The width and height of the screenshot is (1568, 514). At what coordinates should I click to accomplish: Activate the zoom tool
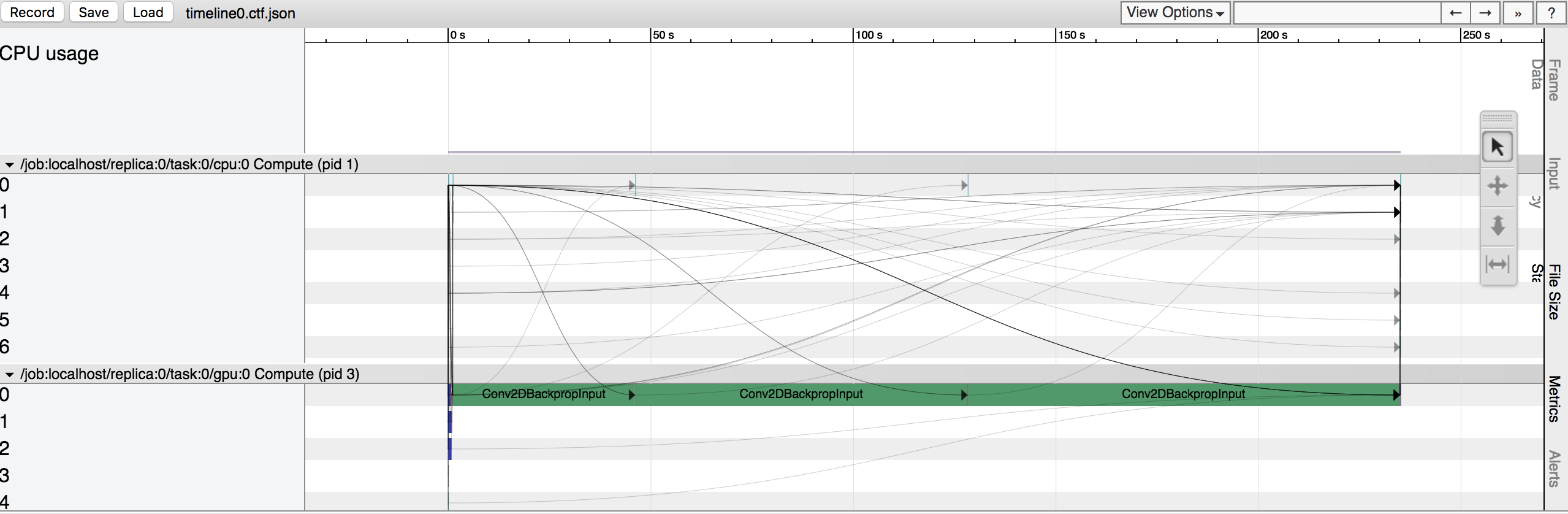click(x=1497, y=225)
